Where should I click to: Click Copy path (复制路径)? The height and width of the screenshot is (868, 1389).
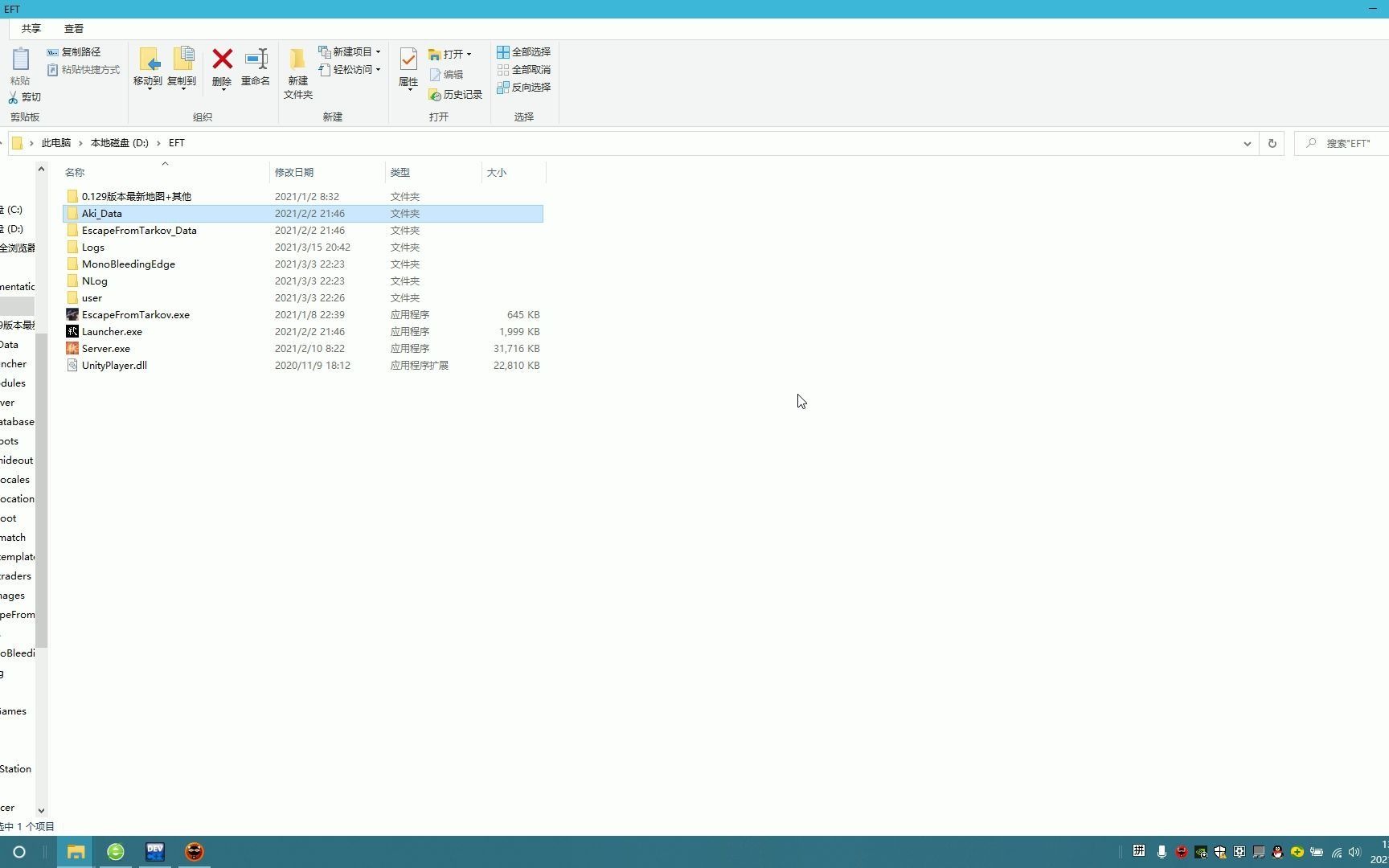(x=74, y=52)
